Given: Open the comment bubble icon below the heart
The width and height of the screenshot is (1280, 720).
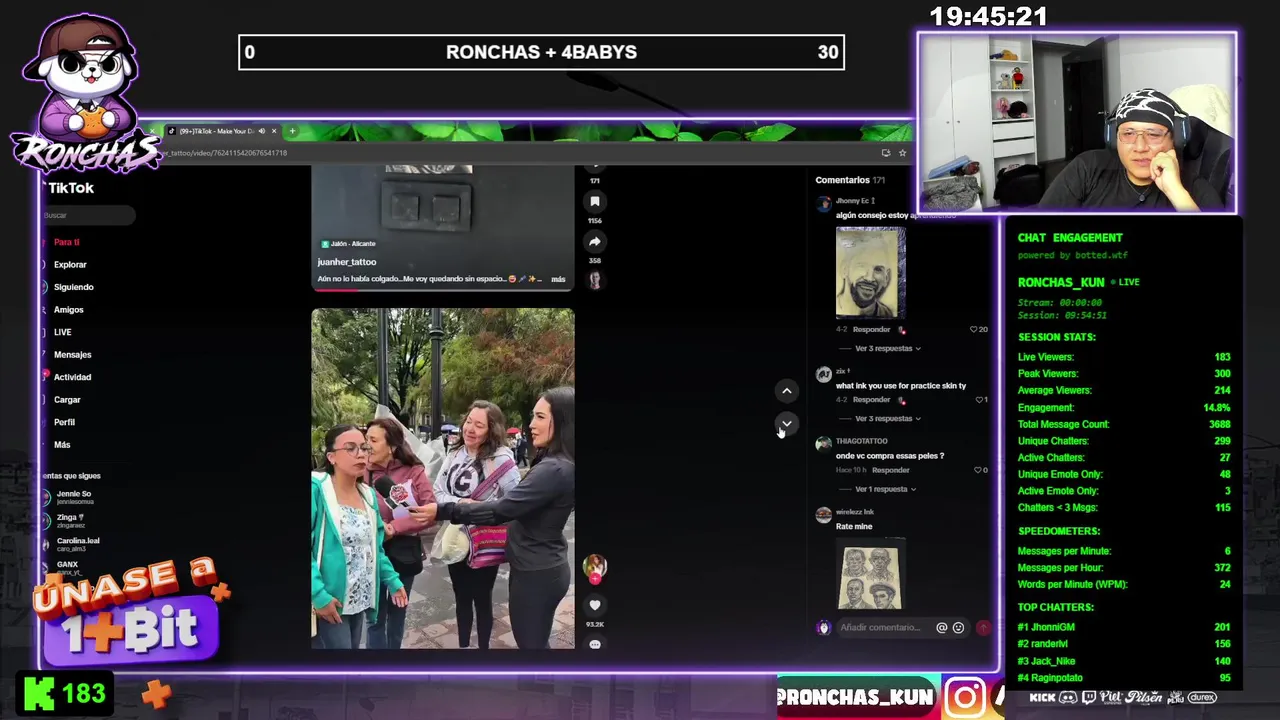Looking at the screenshot, I should point(595,644).
